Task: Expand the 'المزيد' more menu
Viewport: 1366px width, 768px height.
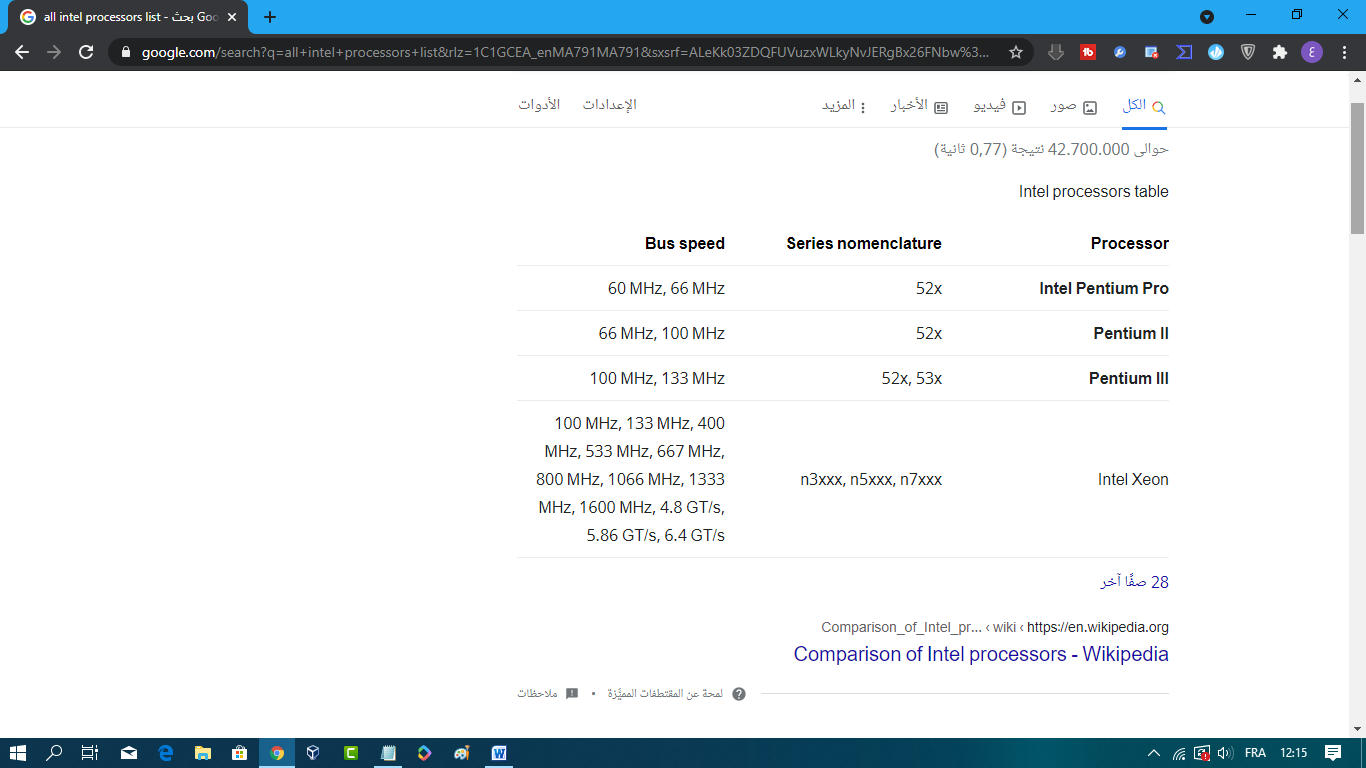Action: click(x=845, y=106)
